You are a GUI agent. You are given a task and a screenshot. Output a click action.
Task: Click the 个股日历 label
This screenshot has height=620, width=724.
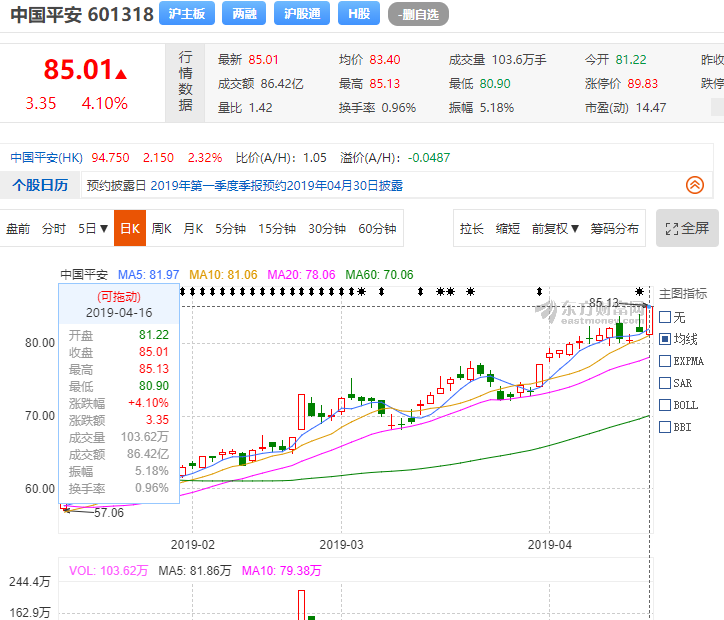pyautogui.click(x=40, y=185)
